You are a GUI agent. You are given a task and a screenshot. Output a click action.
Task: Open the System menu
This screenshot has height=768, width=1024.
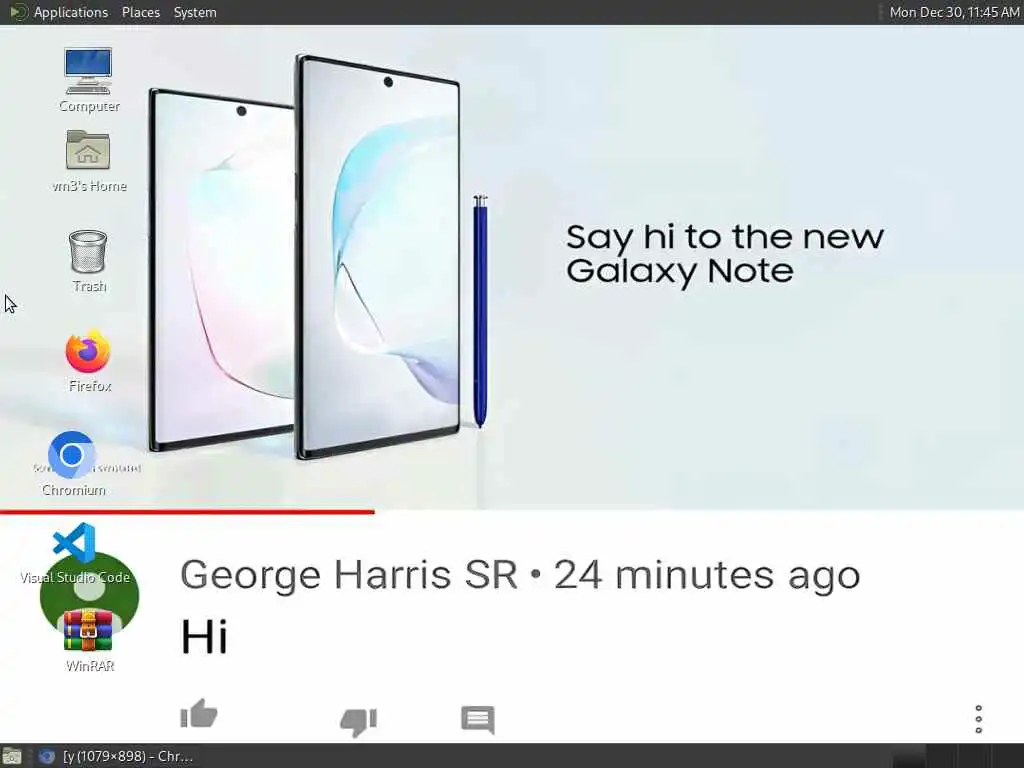click(x=195, y=12)
